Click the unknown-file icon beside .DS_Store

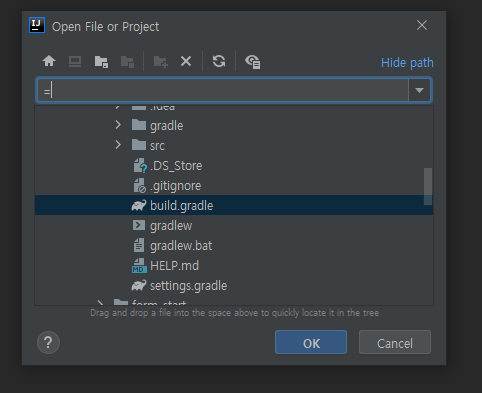[140, 166]
